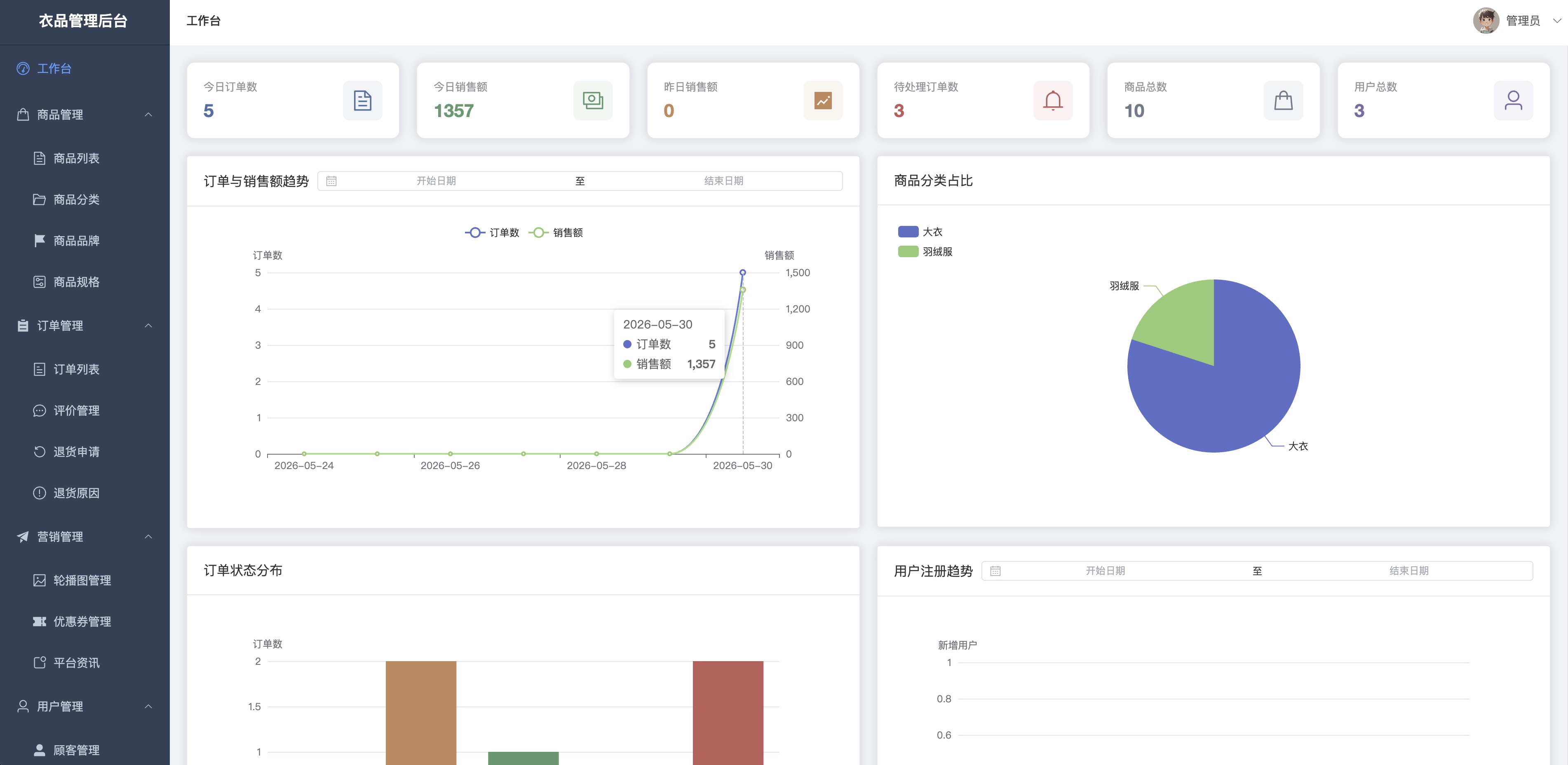Collapse the 商品管理 submenu chevron
This screenshot has height=765, width=1568.
[148, 115]
